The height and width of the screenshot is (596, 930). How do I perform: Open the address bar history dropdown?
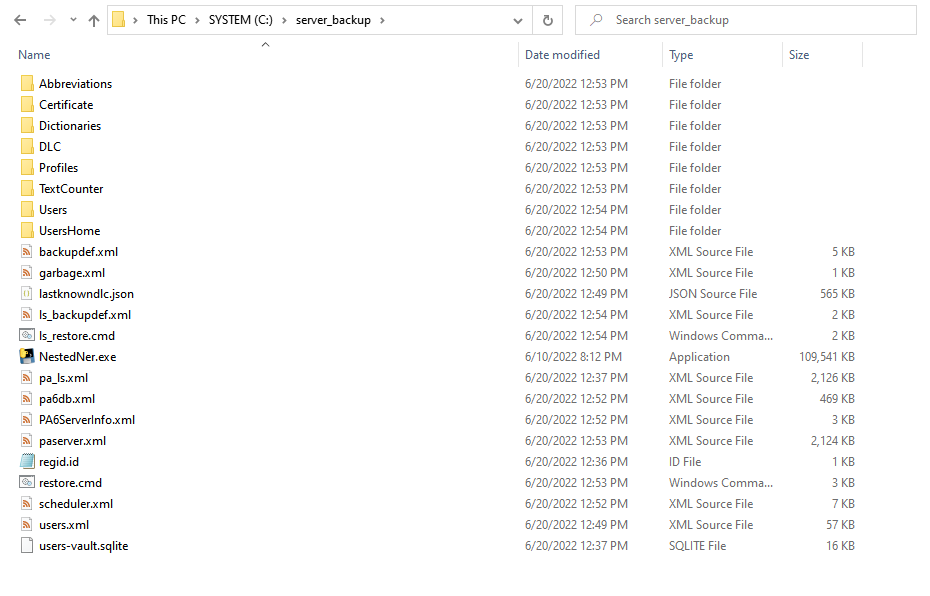tap(517, 19)
